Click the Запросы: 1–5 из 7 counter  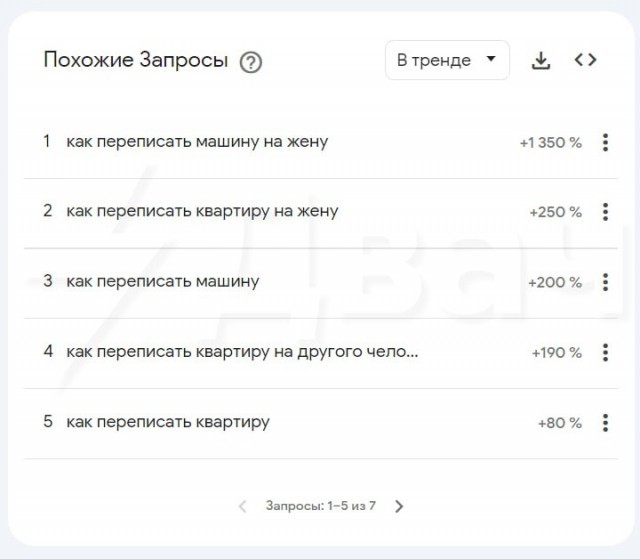320,506
